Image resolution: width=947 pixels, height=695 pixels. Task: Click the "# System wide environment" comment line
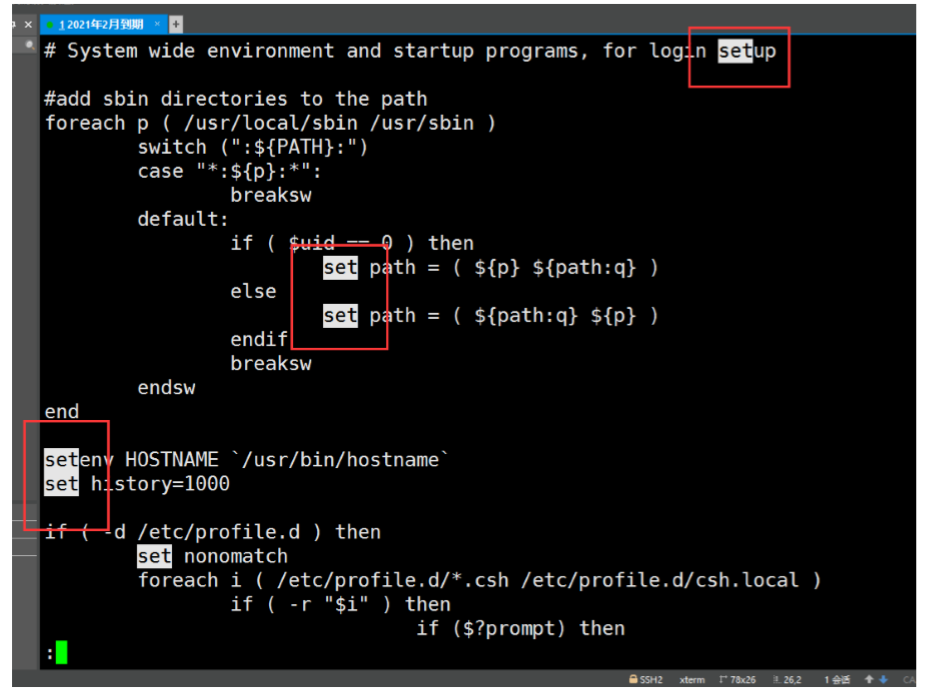click(410, 51)
